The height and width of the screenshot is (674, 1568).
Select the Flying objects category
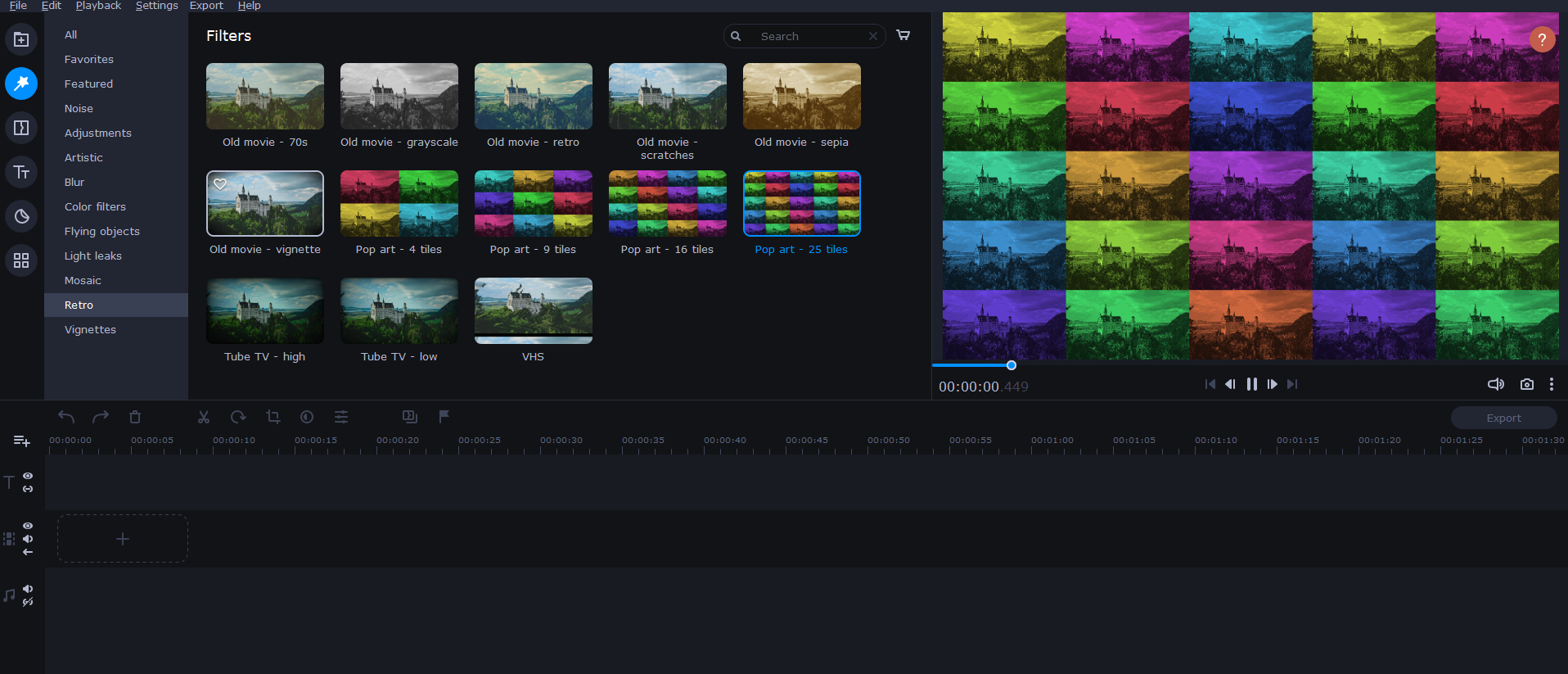(116, 231)
